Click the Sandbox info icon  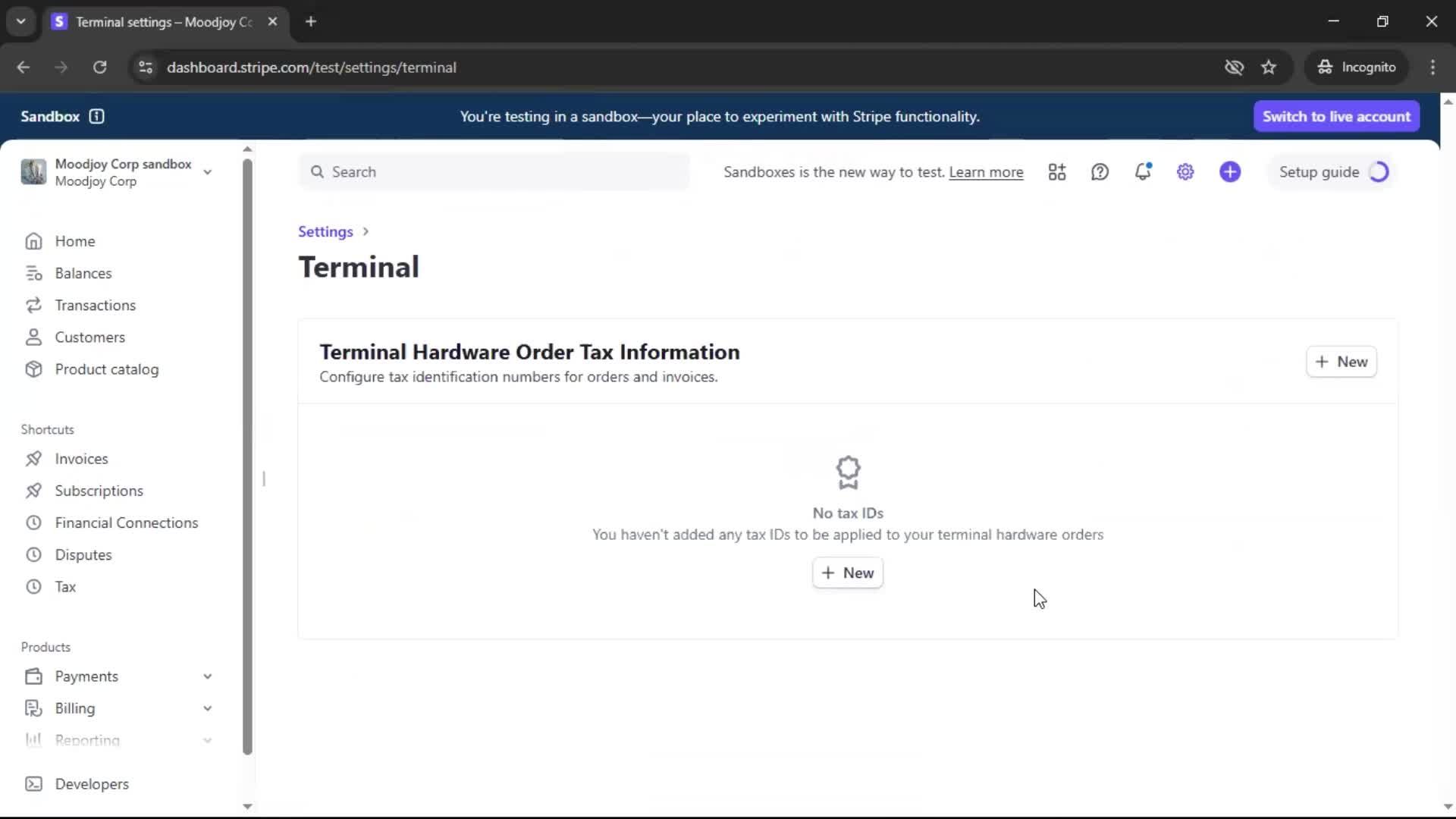tap(96, 116)
